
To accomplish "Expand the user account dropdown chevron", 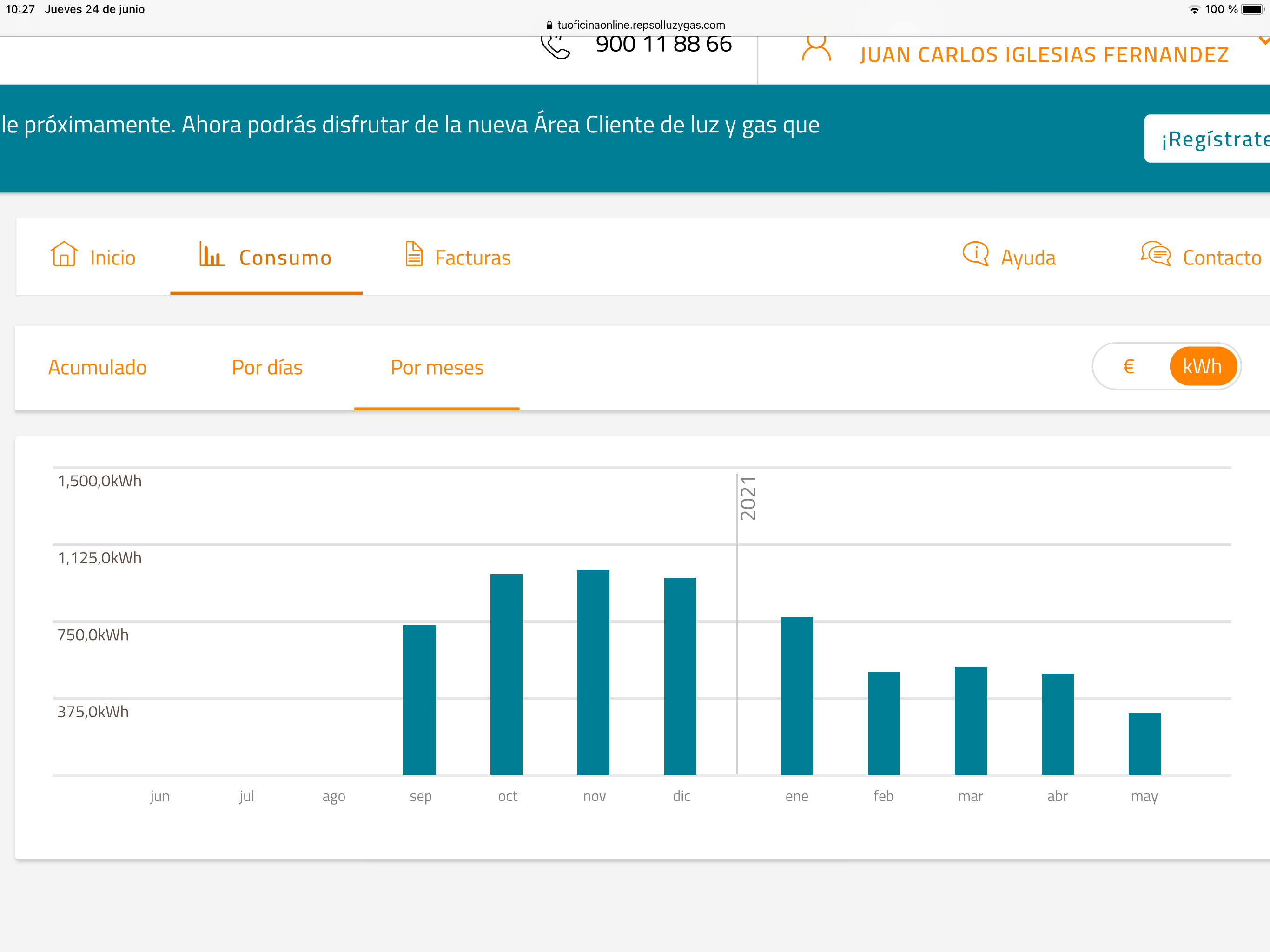I will (x=1263, y=41).
